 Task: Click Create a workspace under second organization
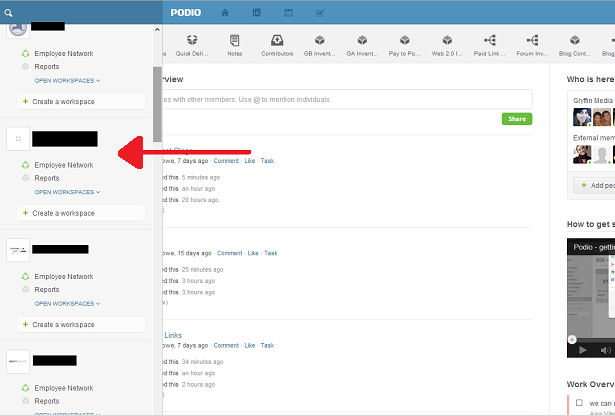coord(63,213)
